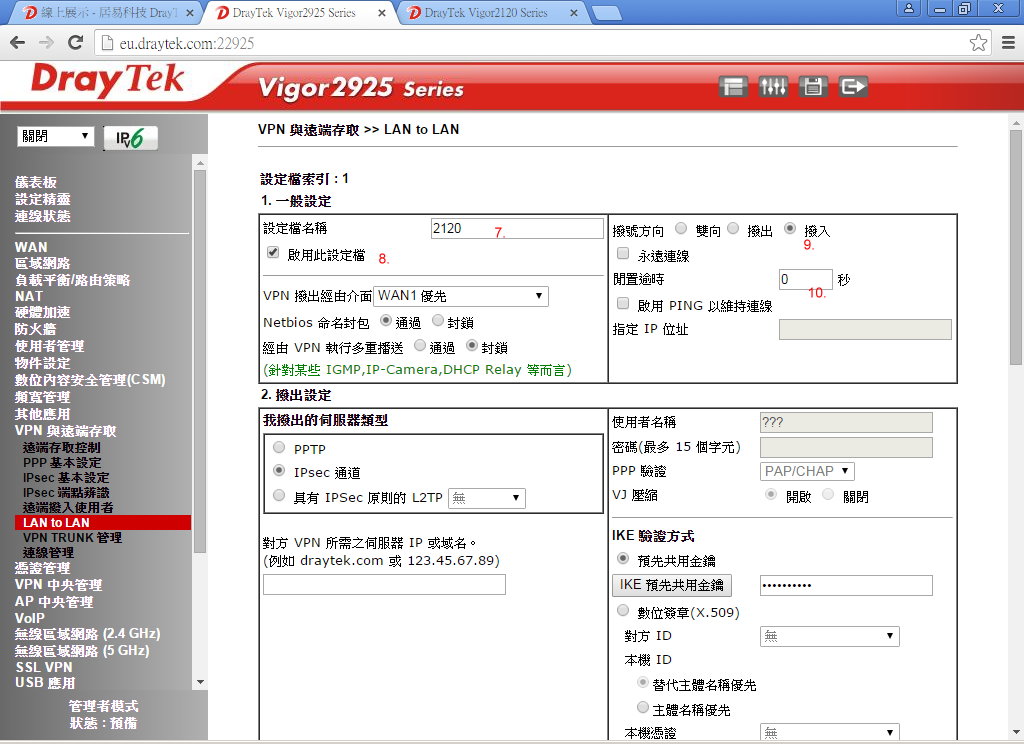Click the 設定檔名稱 field containing 2120
Screen dimensions: 1024x744
tap(517, 228)
